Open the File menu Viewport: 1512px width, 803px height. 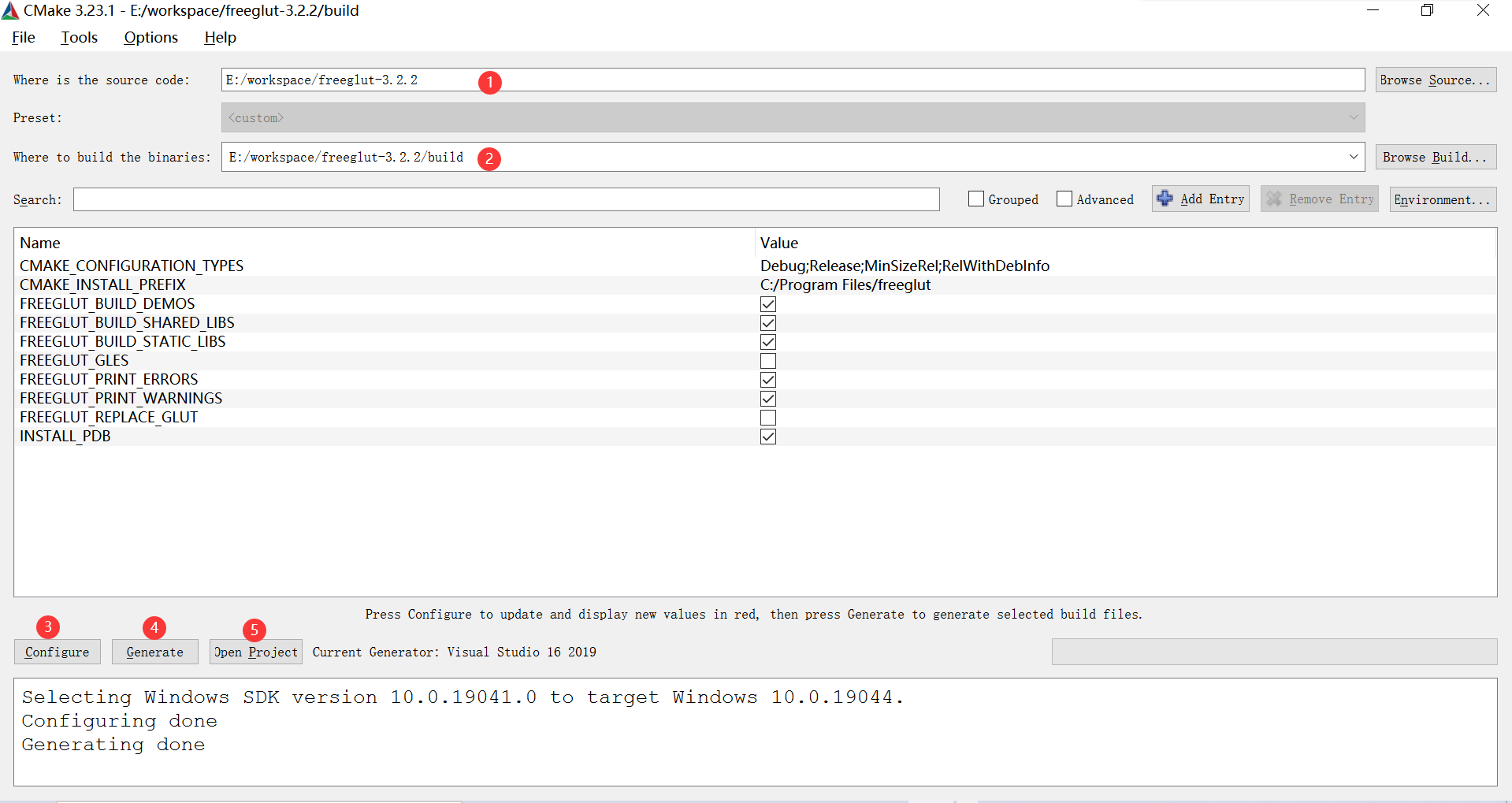click(24, 37)
